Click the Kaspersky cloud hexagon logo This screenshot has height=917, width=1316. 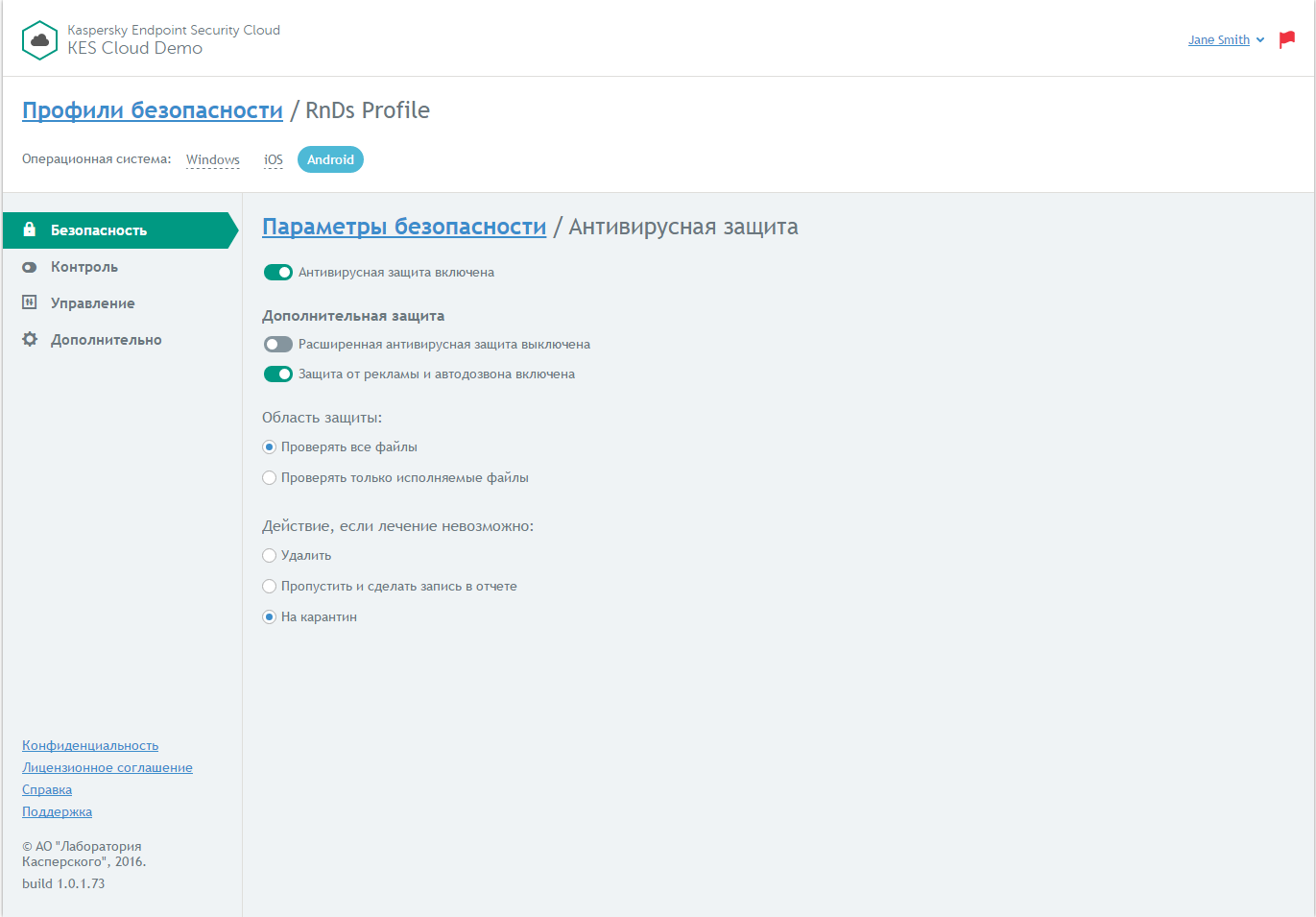(39, 40)
